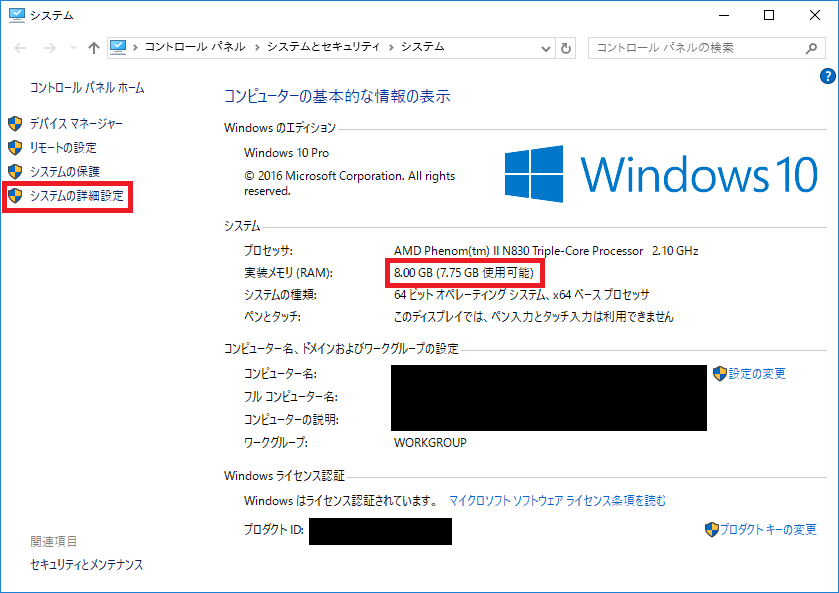Maximize the システム window

click(x=769, y=15)
